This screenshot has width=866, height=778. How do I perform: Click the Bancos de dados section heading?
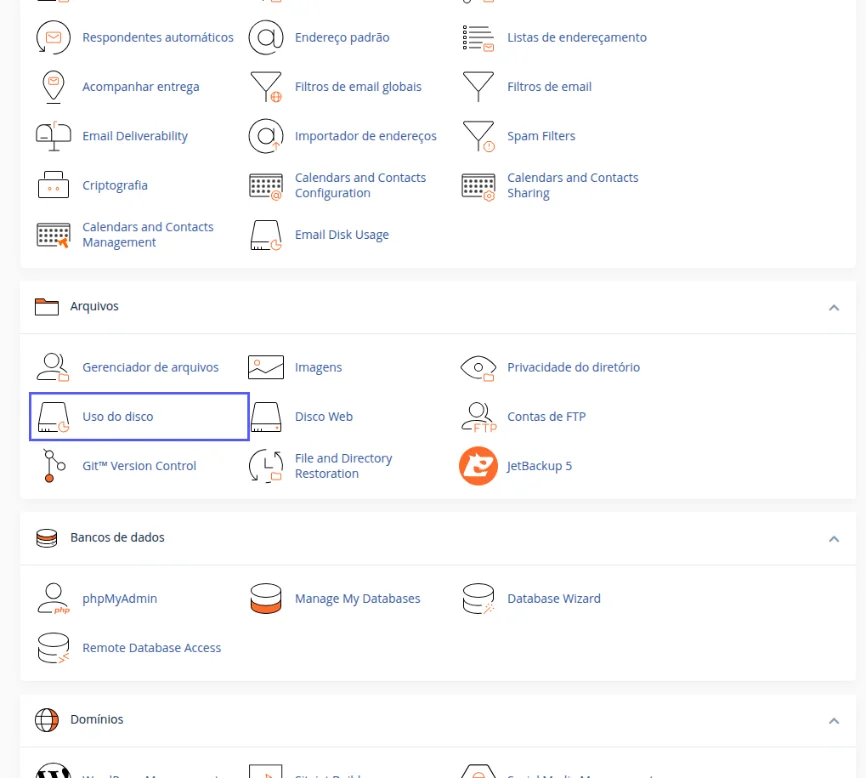point(117,538)
